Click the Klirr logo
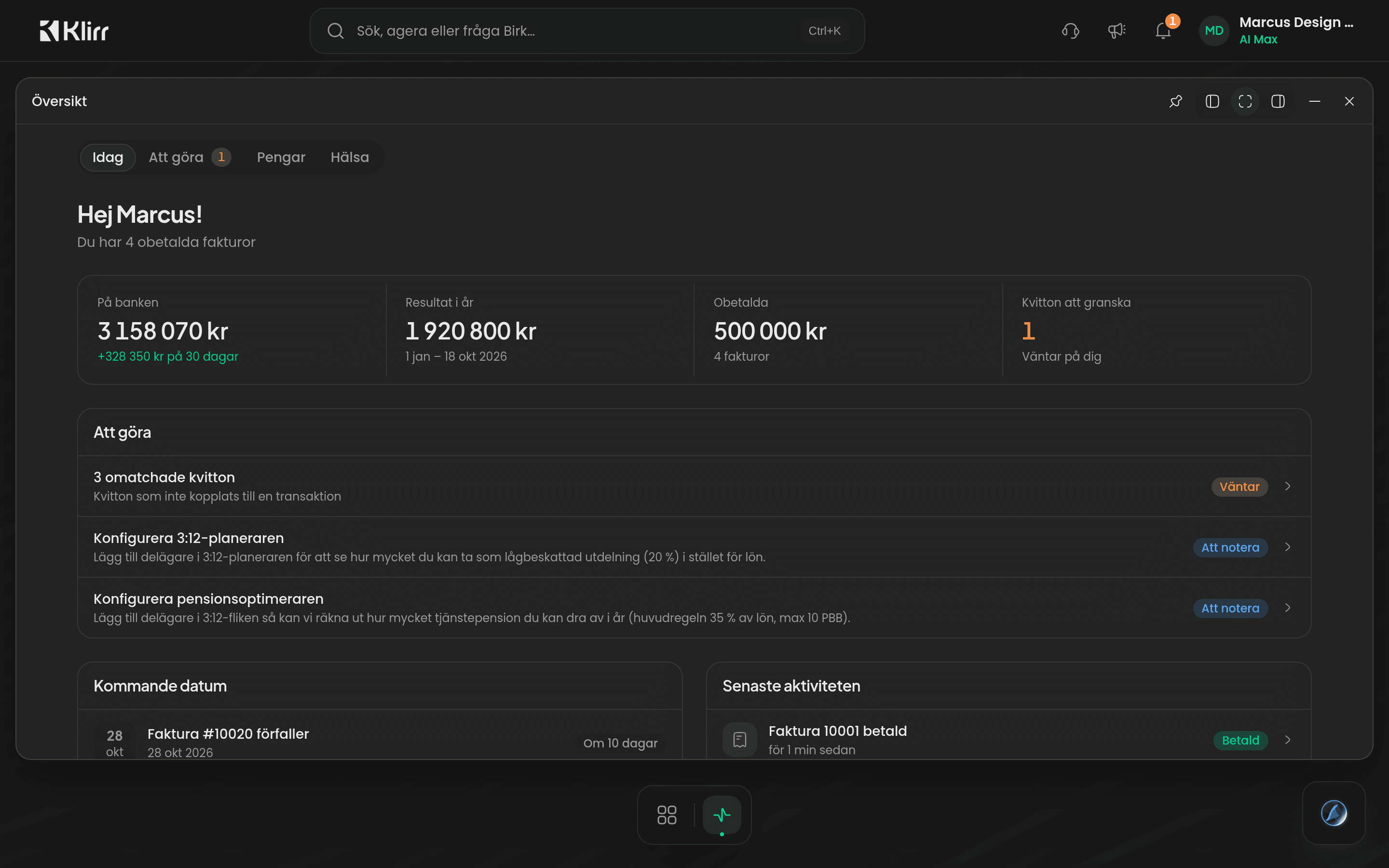The image size is (1389, 868). pyautogui.click(x=74, y=30)
